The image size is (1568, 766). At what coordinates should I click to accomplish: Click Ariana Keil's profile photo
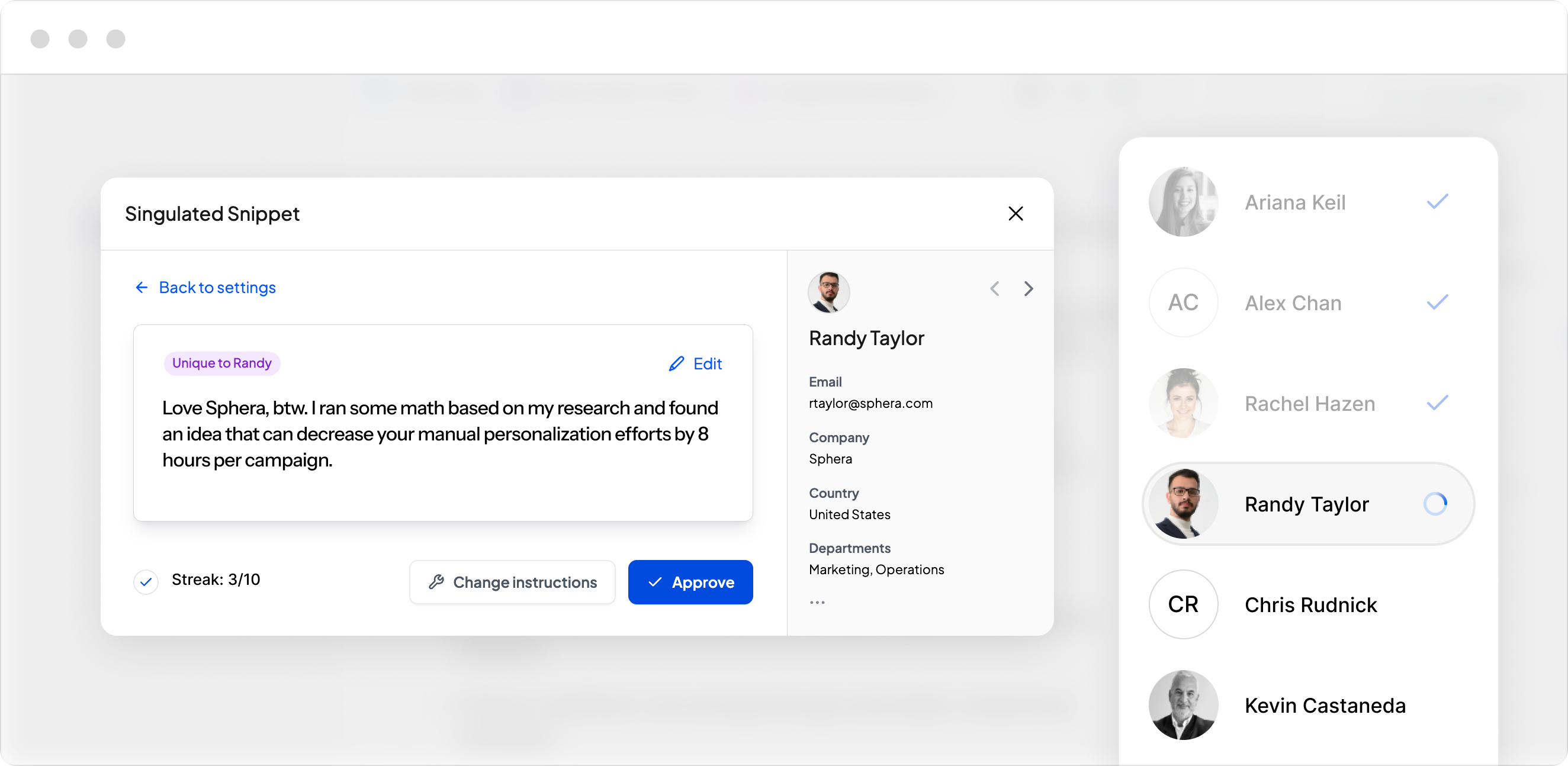[1183, 202]
